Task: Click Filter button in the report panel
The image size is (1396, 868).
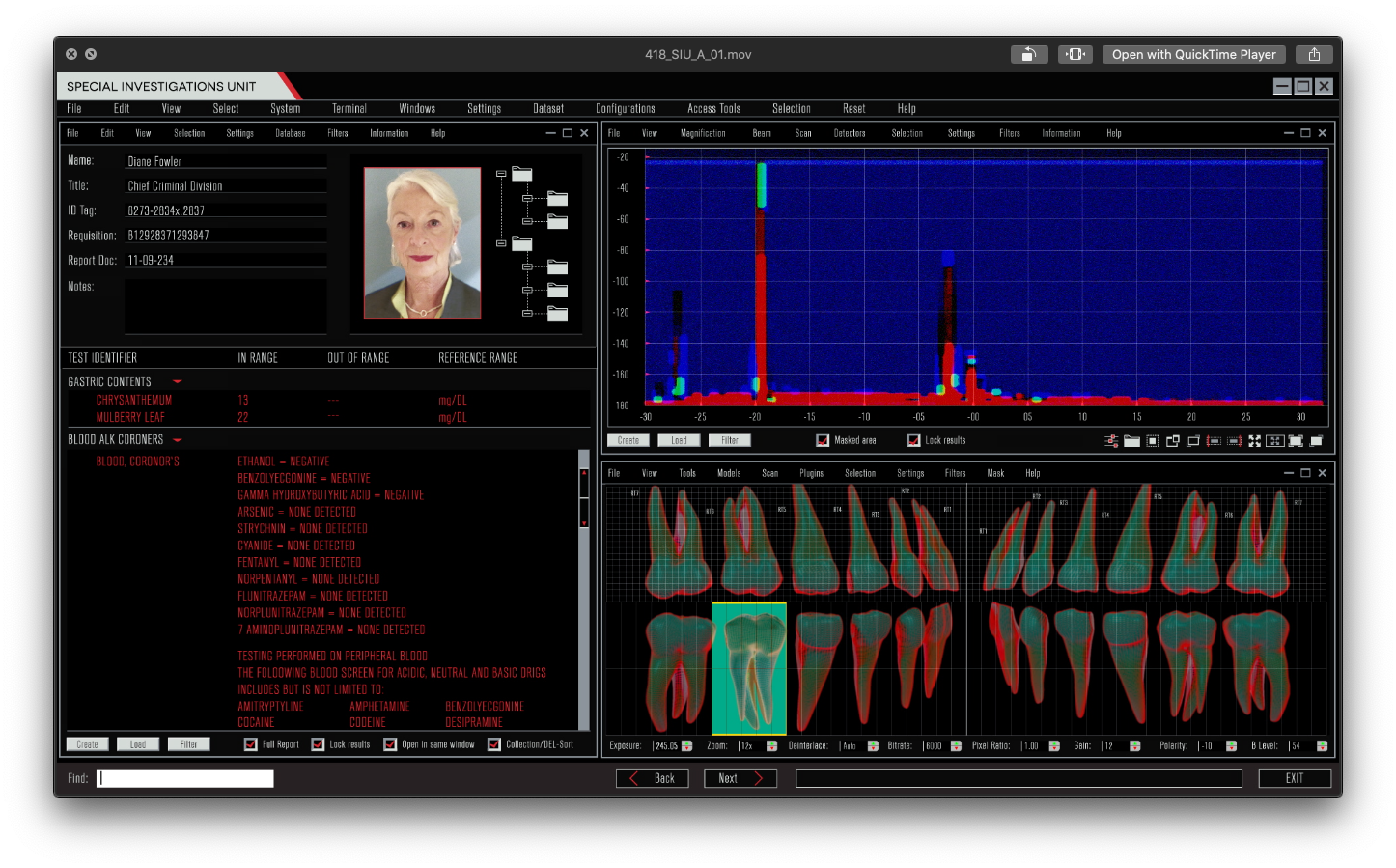Action: click(x=188, y=744)
